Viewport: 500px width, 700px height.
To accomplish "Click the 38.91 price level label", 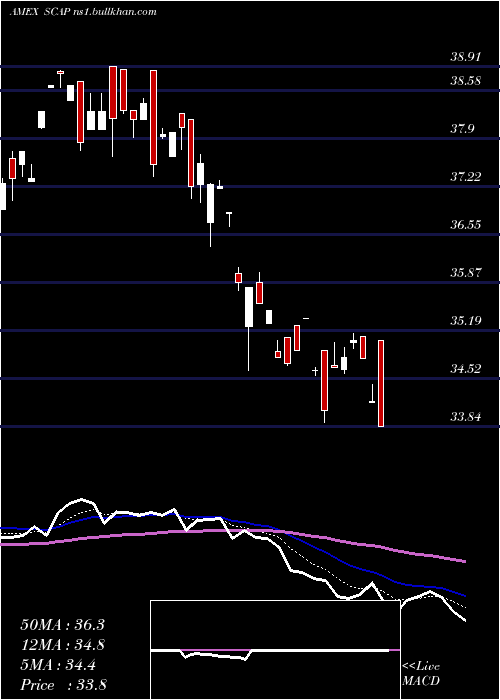I will pyautogui.click(x=465, y=57).
